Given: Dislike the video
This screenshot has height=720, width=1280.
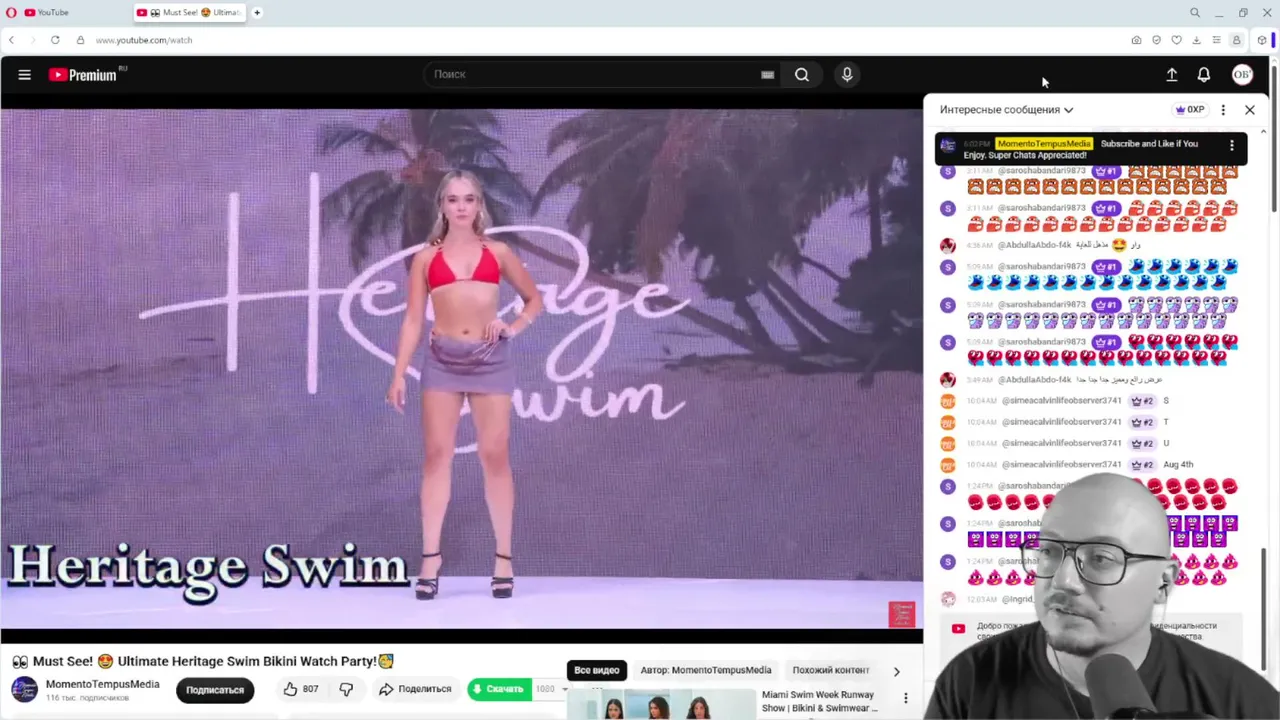Looking at the screenshot, I should click(x=346, y=689).
